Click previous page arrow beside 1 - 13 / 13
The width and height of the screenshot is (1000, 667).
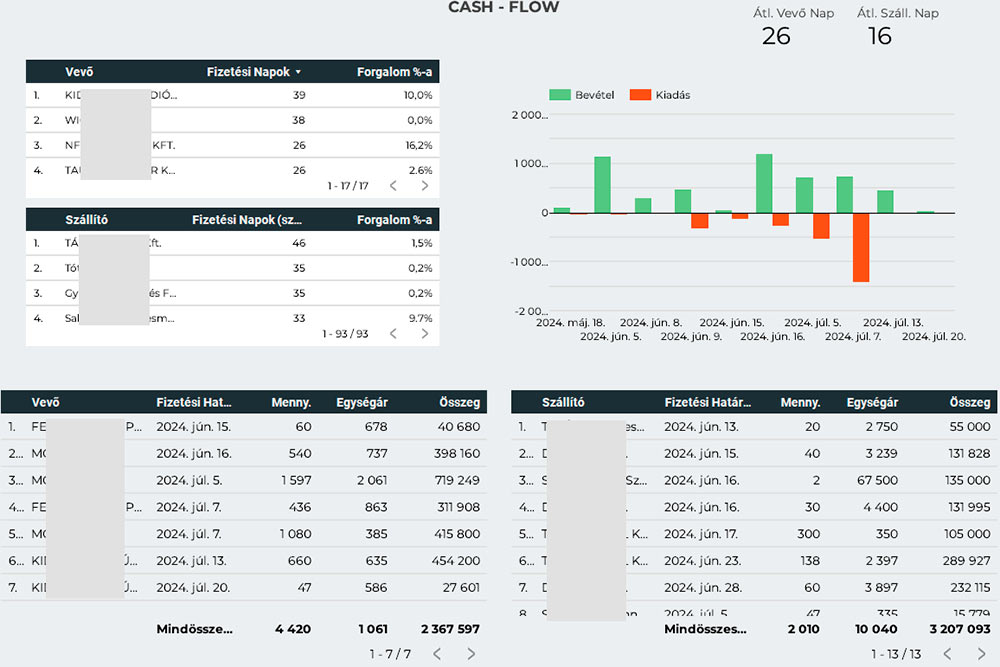946,654
